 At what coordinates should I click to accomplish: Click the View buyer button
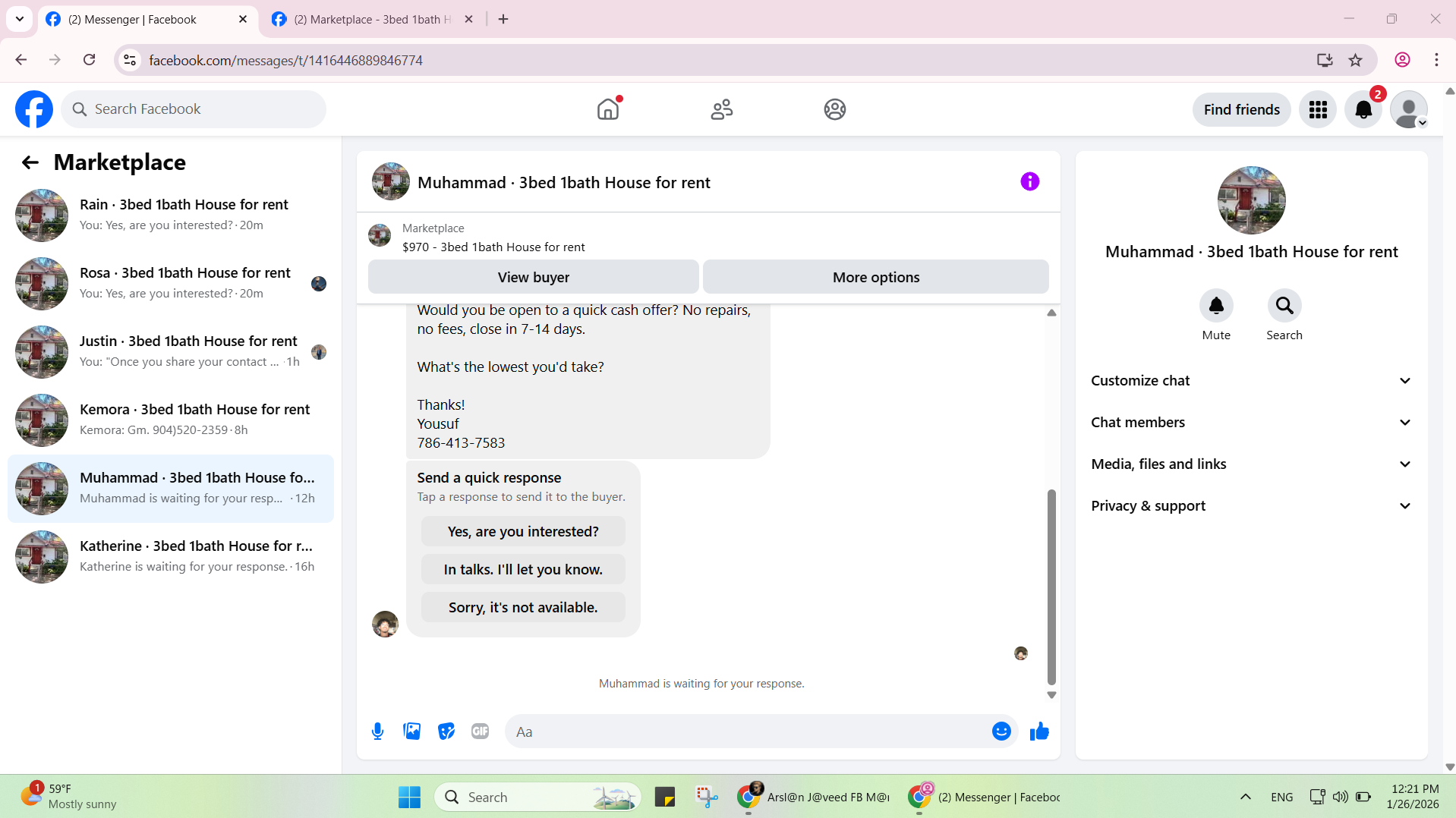coord(533,277)
